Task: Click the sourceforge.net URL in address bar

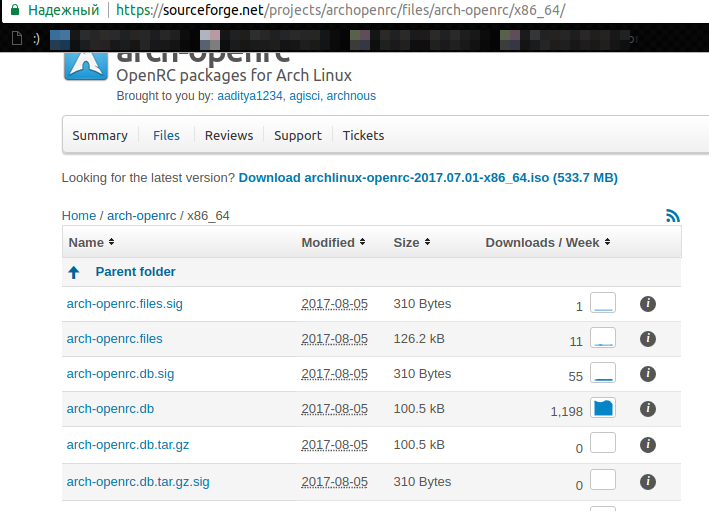Action: [340, 10]
